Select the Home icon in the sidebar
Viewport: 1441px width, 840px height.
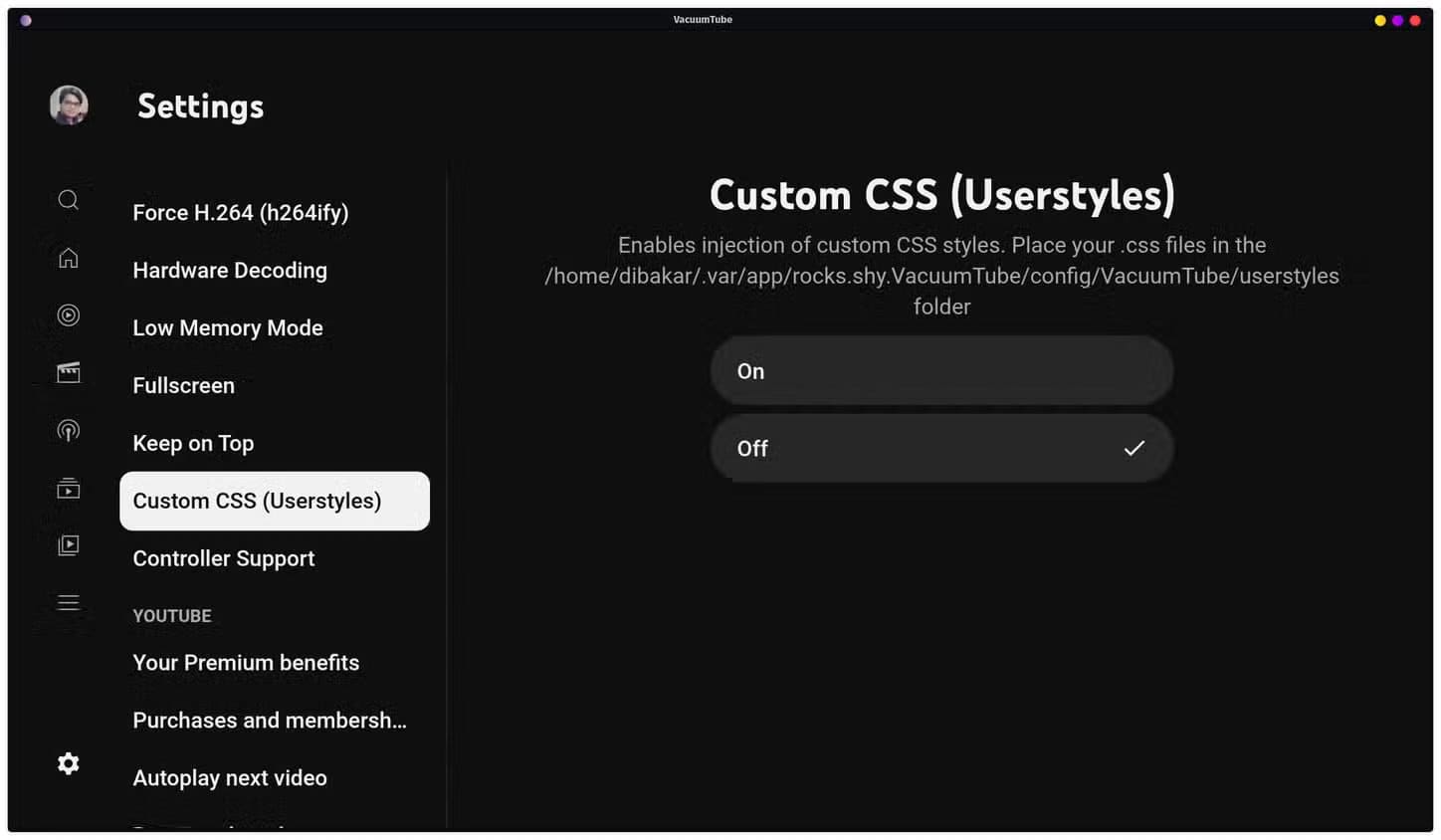[68, 257]
